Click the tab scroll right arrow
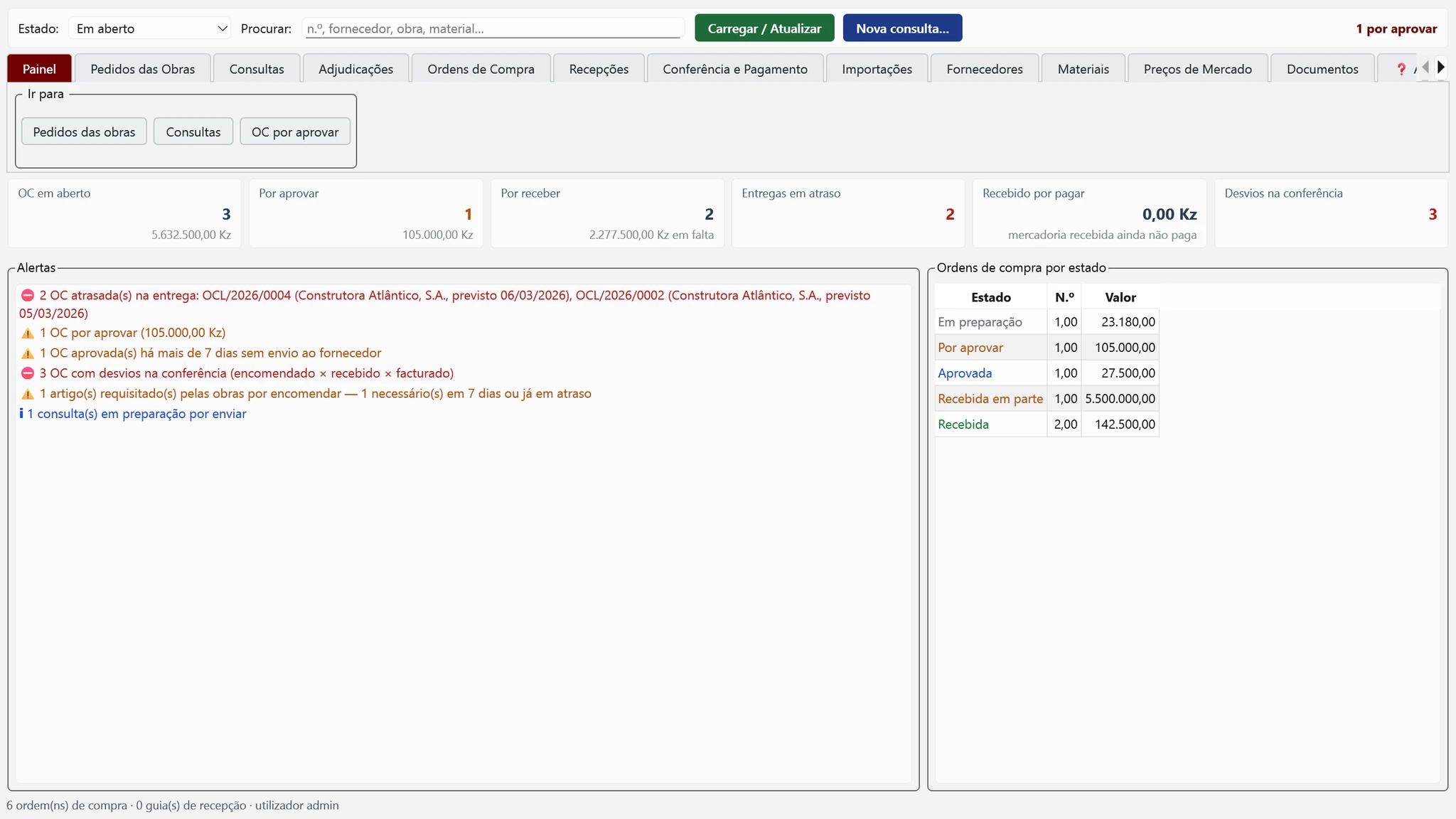The height and width of the screenshot is (819, 1456). (1441, 68)
